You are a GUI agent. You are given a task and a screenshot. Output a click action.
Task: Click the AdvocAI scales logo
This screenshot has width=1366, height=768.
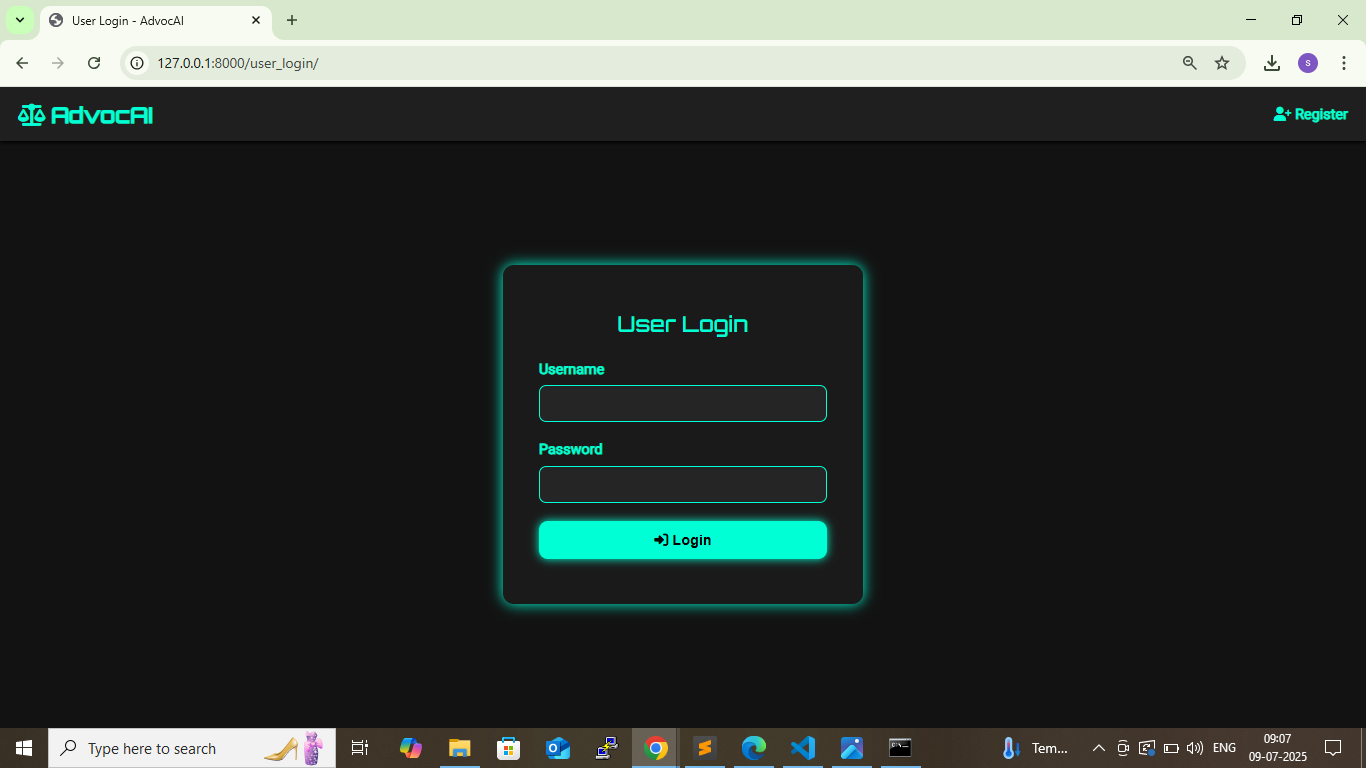[x=85, y=115]
